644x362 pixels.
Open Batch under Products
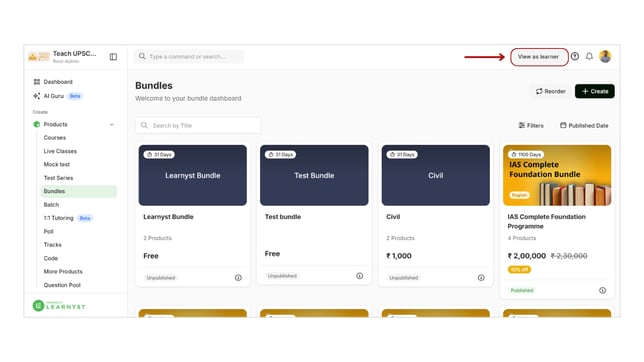click(51, 205)
